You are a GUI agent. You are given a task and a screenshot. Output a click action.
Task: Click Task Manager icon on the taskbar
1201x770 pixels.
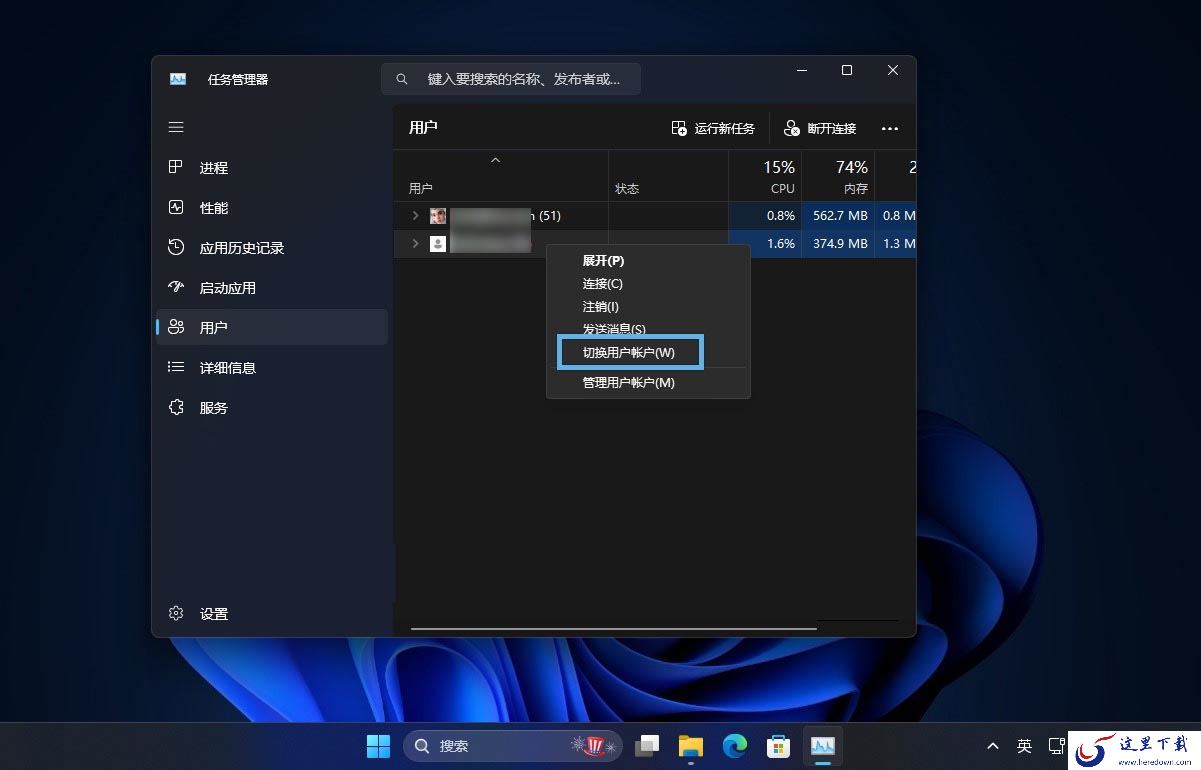point(823,746)
